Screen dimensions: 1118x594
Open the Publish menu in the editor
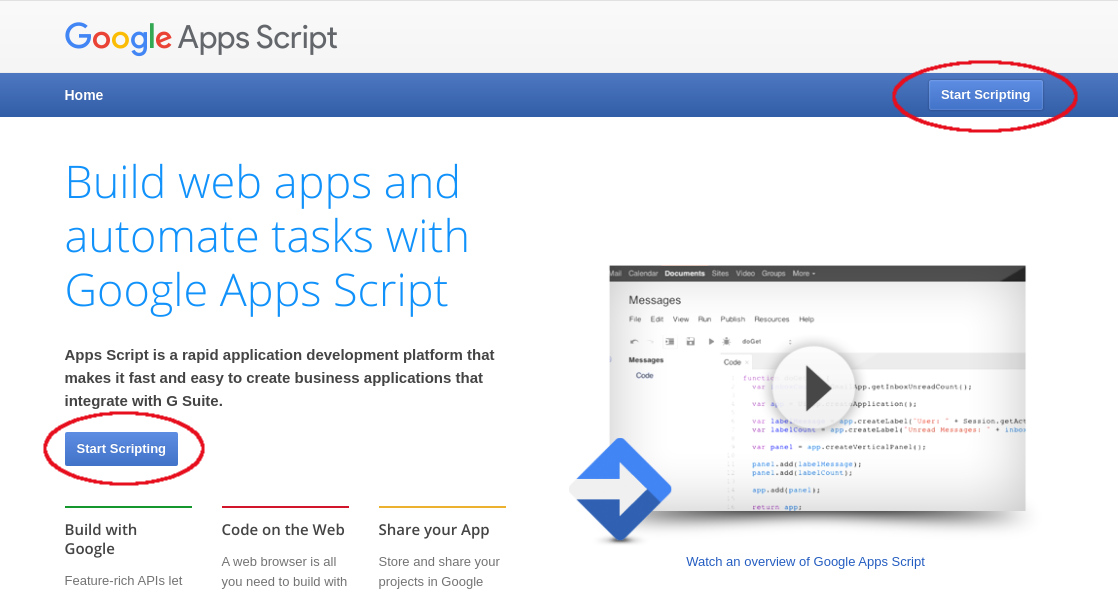(733, 319)
